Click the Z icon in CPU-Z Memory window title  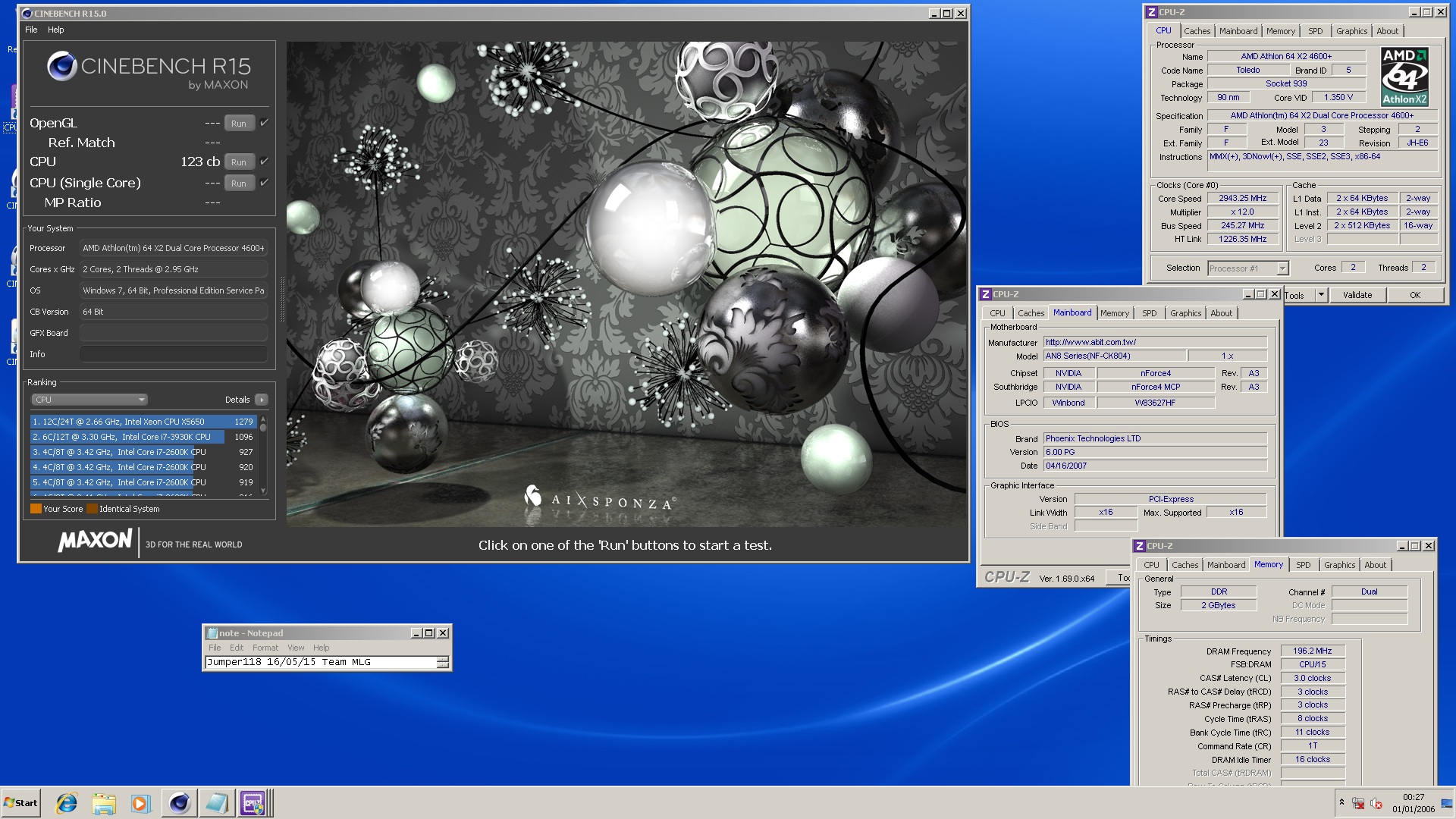(1139, 546)
